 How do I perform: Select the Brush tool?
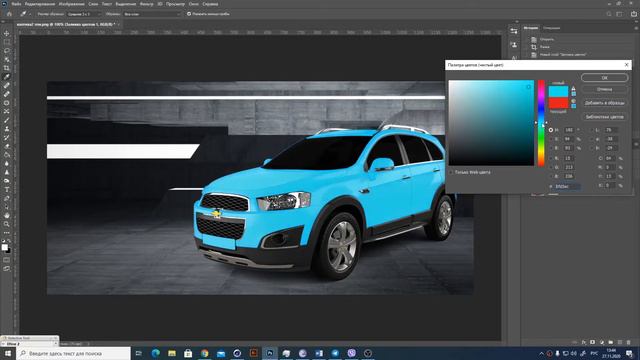point(7,120)
